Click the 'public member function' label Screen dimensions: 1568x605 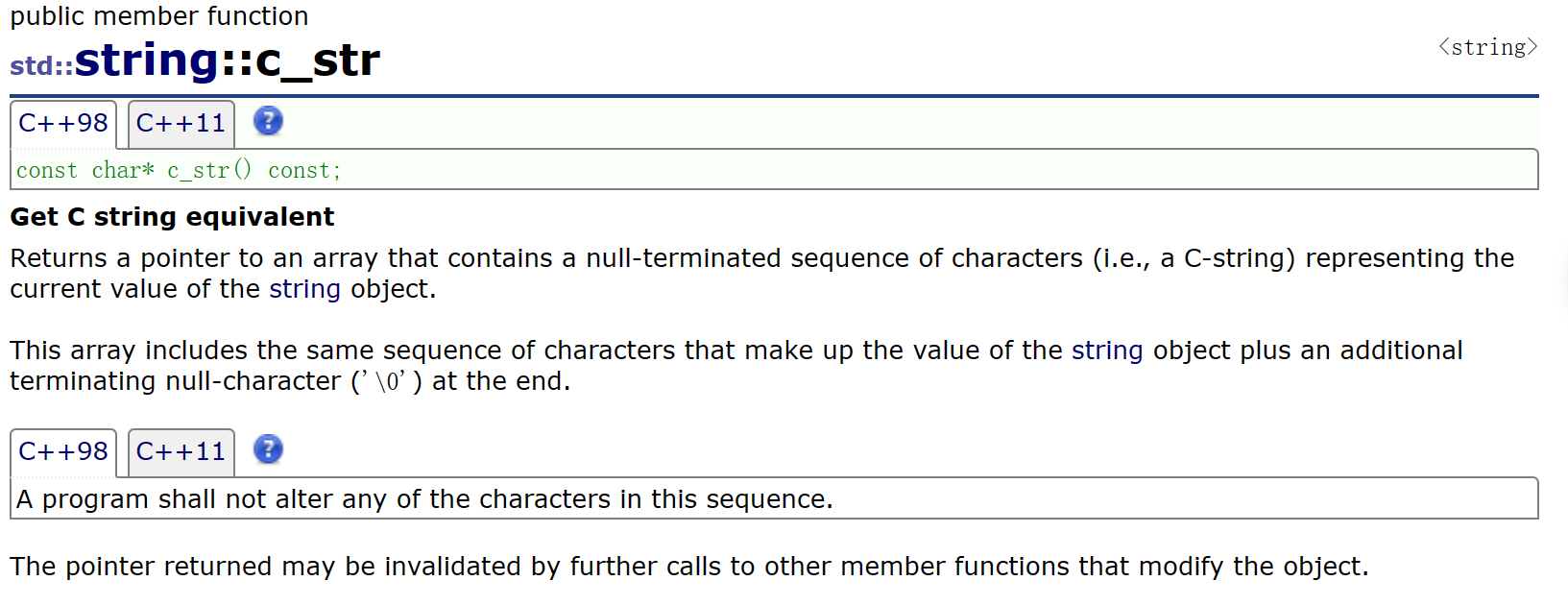point(159,16)
